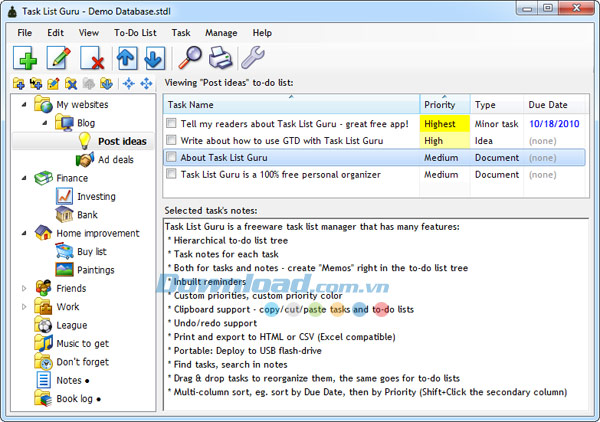Collapse the Finance tree node
Screen dimensions: 600x422
[24, 178]
